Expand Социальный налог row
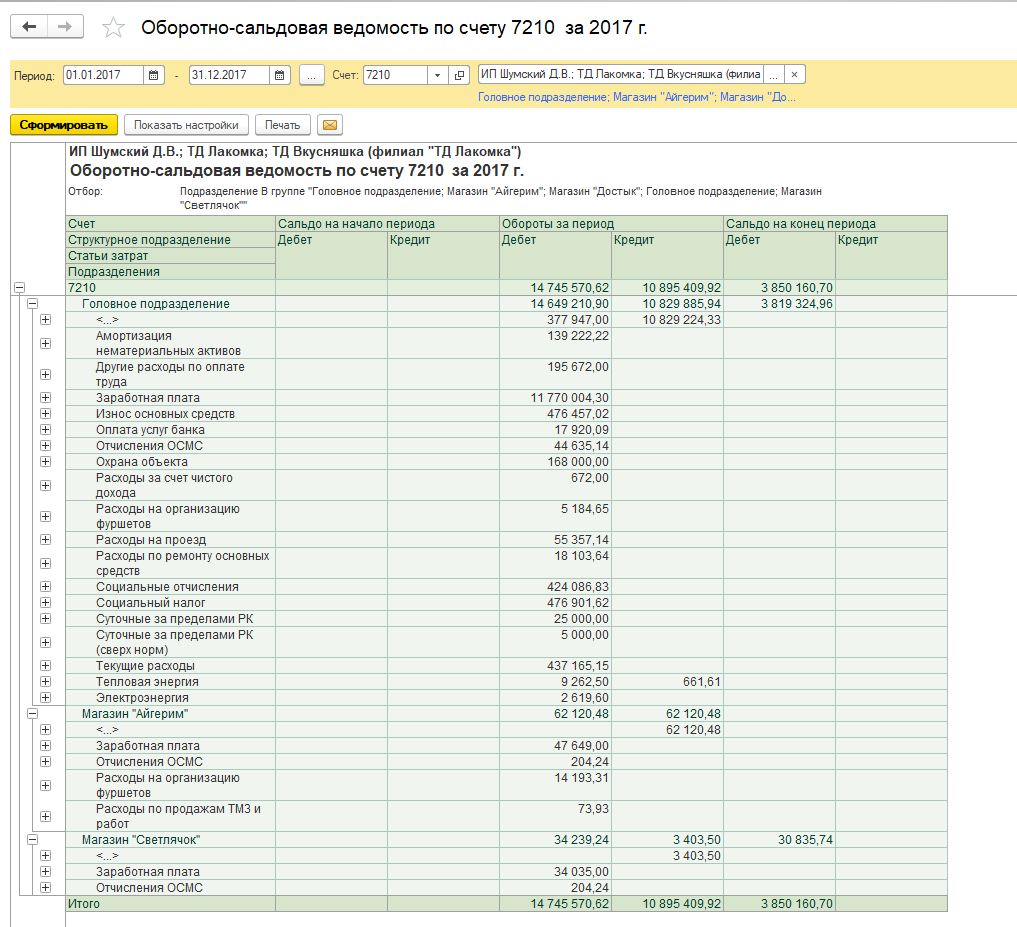Screen dimensions: 1017x927 45,603
